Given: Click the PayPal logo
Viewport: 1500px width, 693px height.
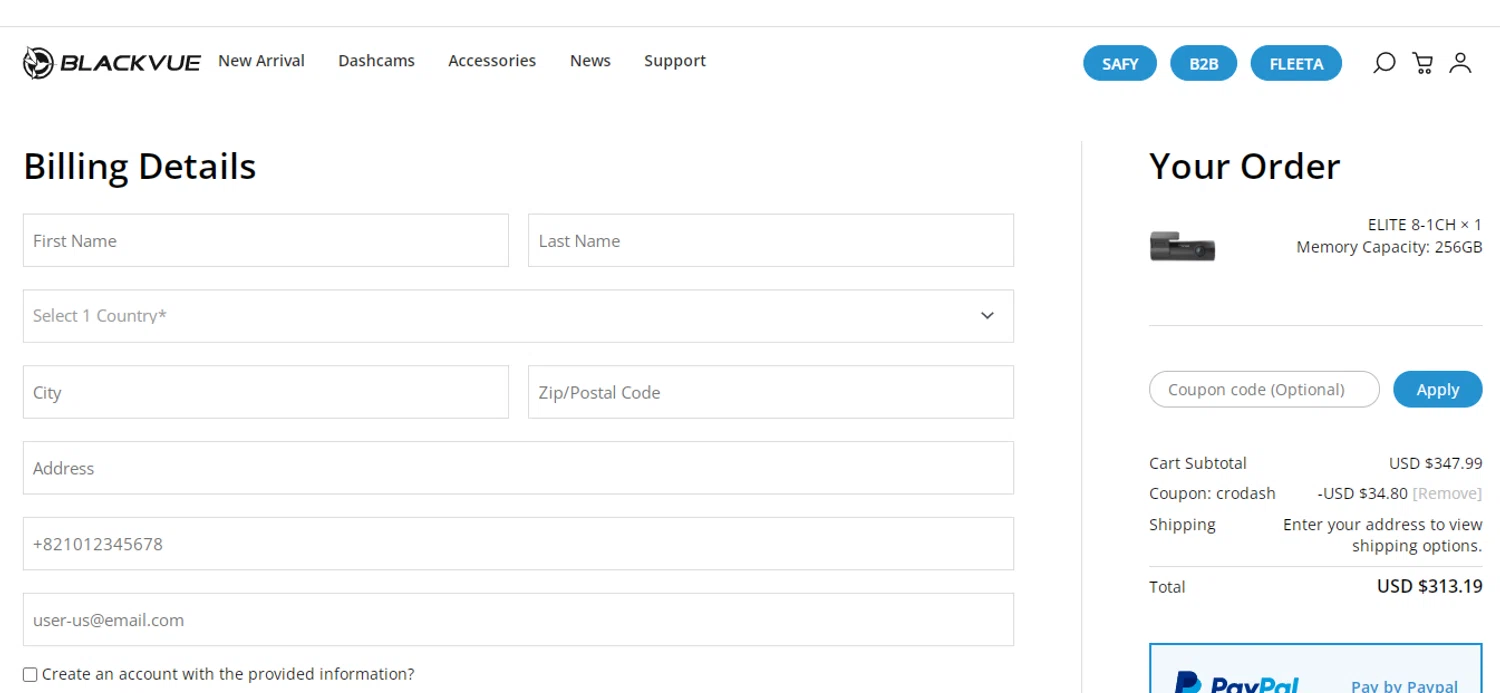Looking at the screenshot, I should (1236, 685).
